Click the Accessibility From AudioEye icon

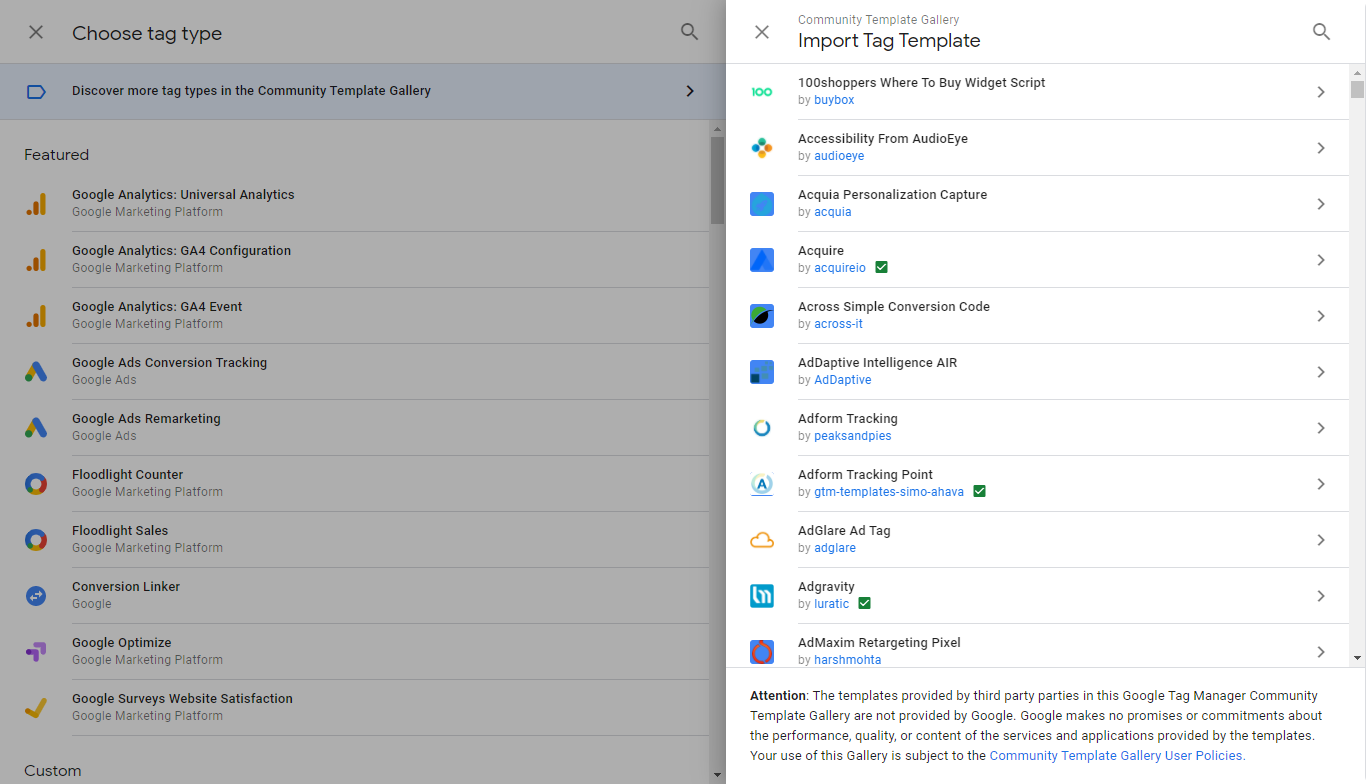[763, 147]
